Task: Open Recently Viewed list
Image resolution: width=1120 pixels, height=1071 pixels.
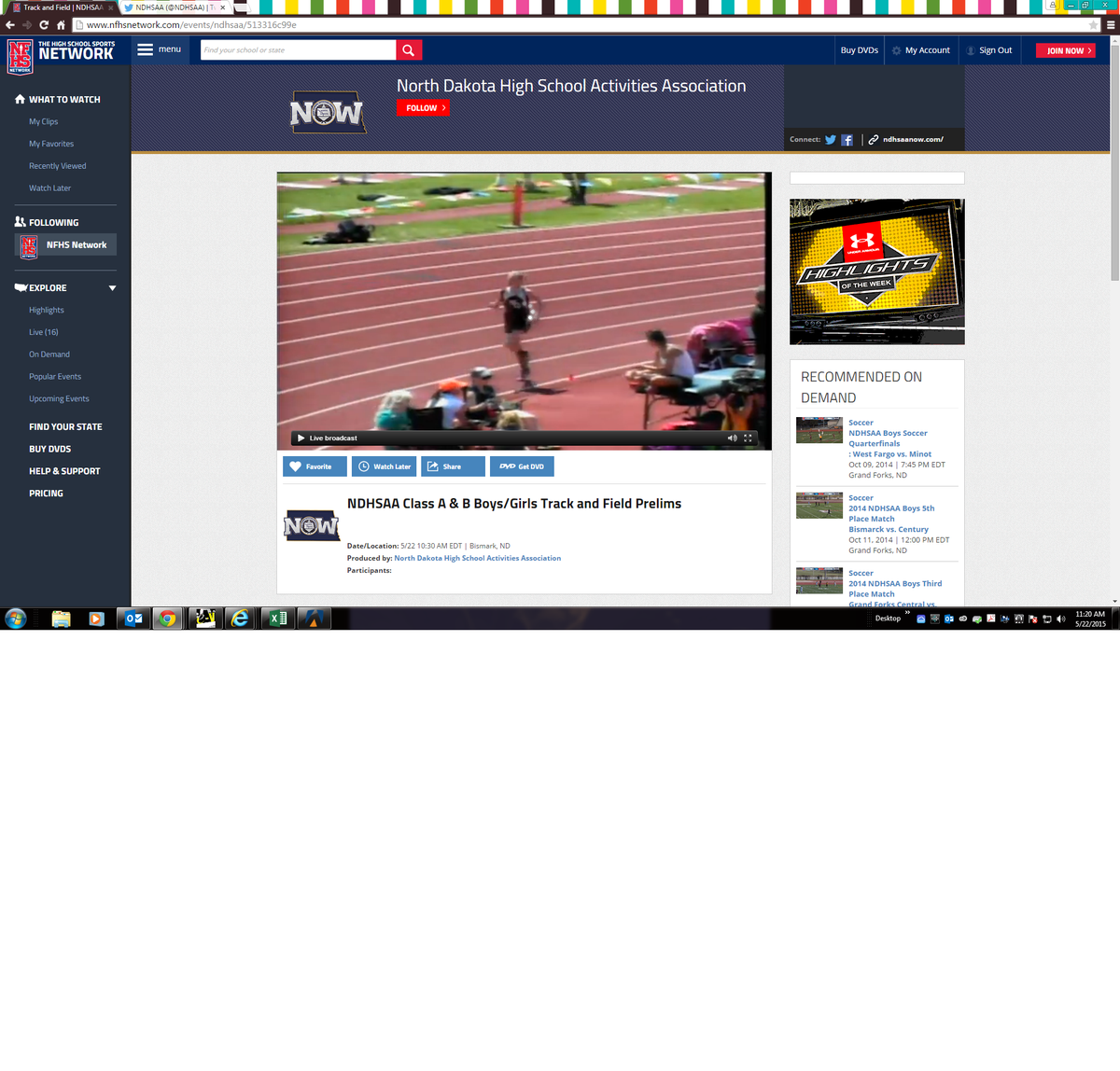Action: (57, 166)
